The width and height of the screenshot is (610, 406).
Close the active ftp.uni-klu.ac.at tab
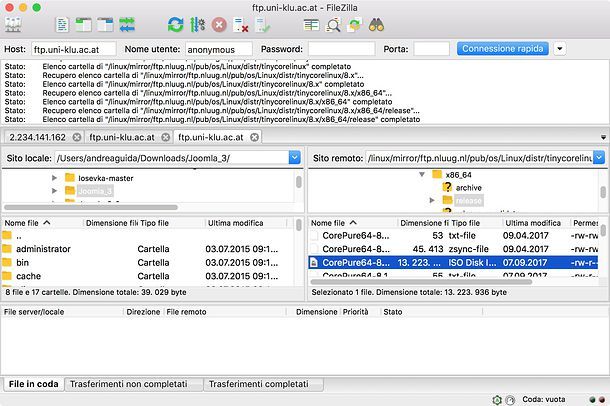coord(254,137)
